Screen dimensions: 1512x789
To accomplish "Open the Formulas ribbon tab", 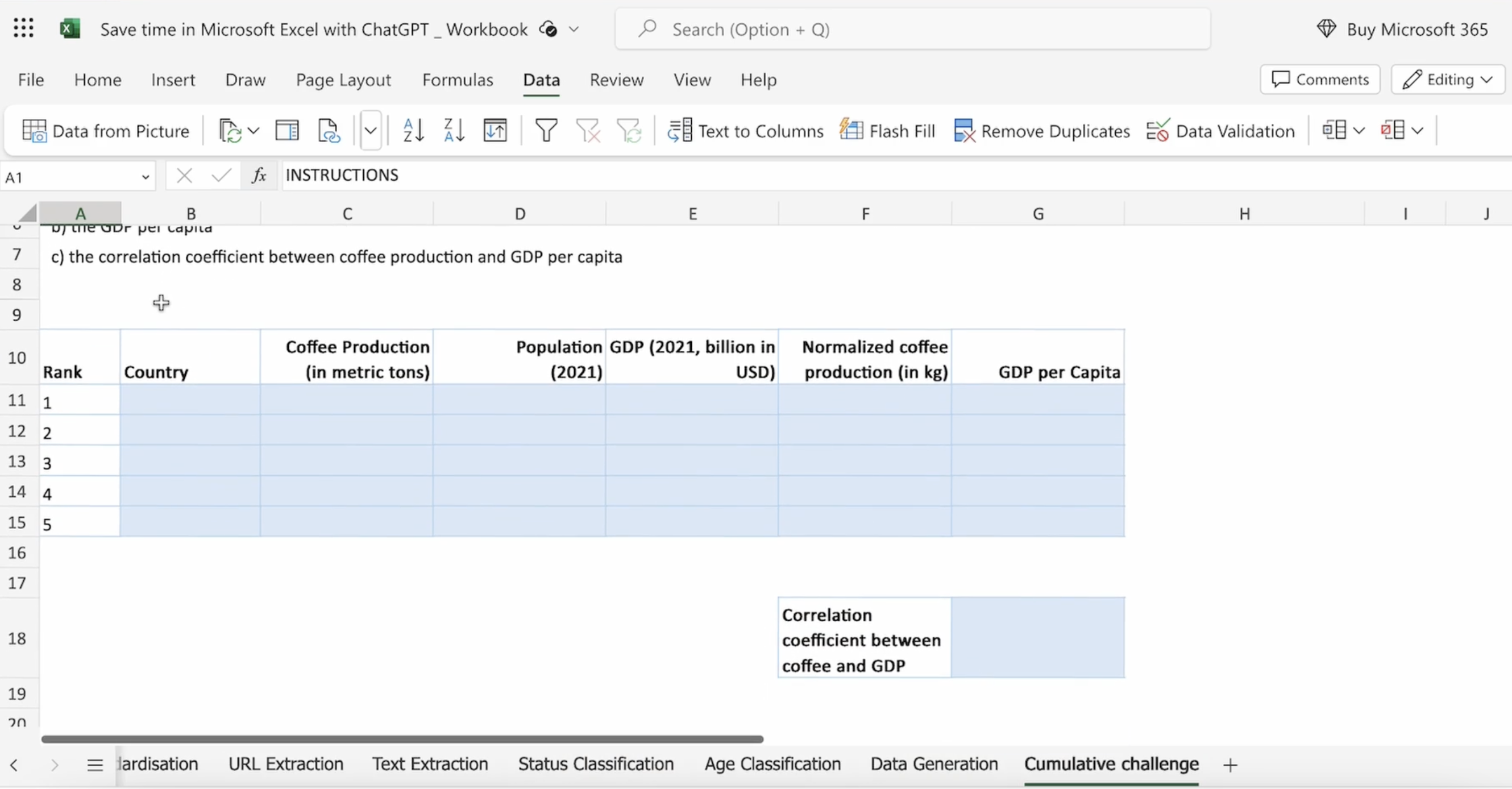I will click(457, 80).
